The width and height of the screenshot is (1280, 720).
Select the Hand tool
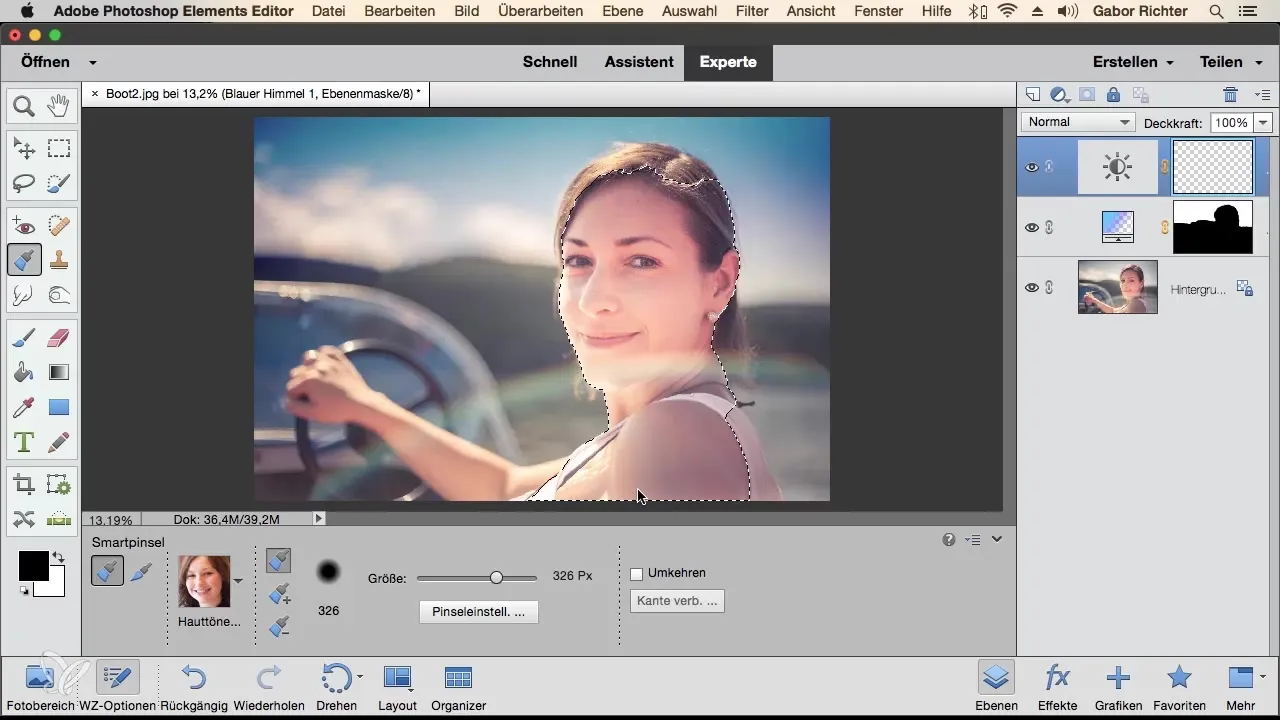59,105
